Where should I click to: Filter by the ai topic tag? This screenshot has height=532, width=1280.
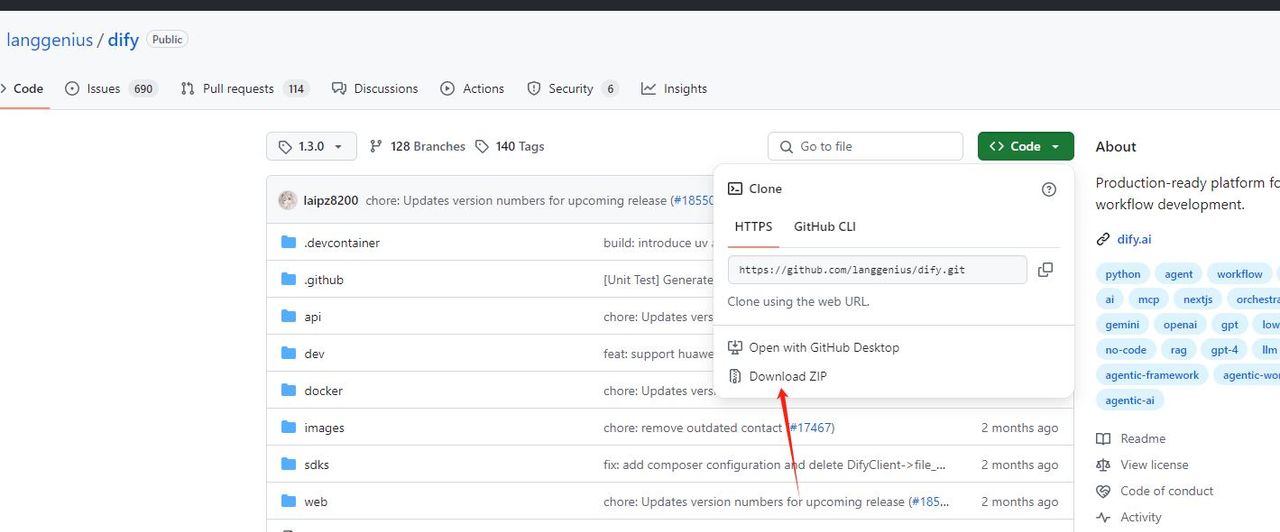[x=1109, y=299]
